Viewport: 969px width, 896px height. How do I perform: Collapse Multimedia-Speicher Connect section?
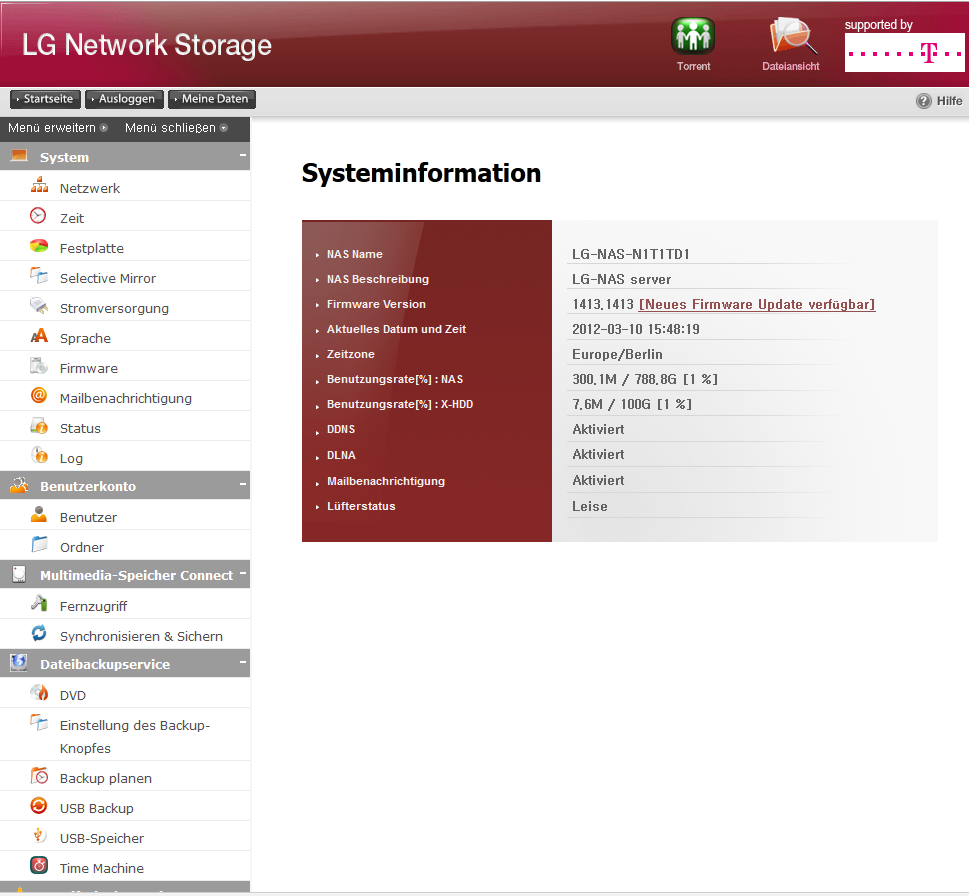[242, 574]
